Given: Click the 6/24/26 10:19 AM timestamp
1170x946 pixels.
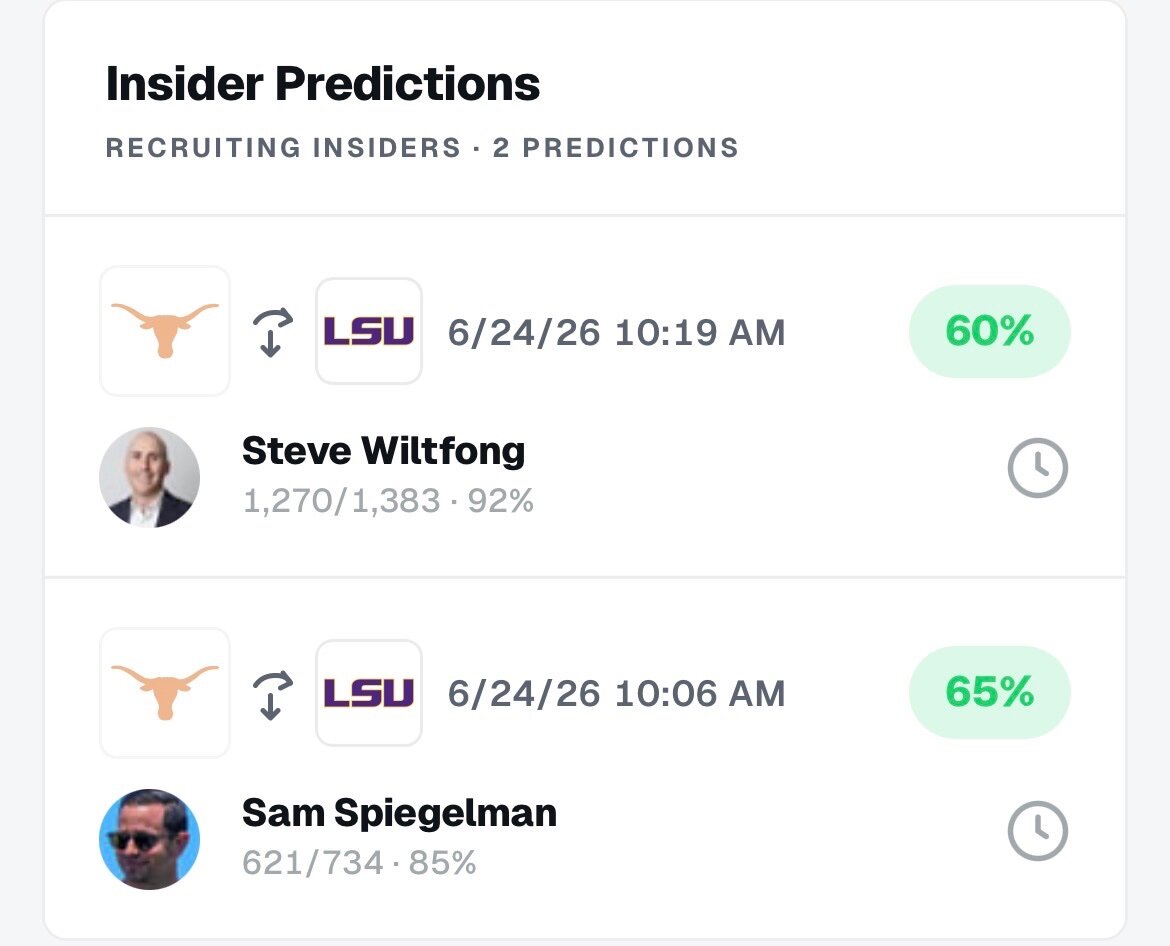Looking at the screenshot, I should pyautogui.click(x=616, y=333).
